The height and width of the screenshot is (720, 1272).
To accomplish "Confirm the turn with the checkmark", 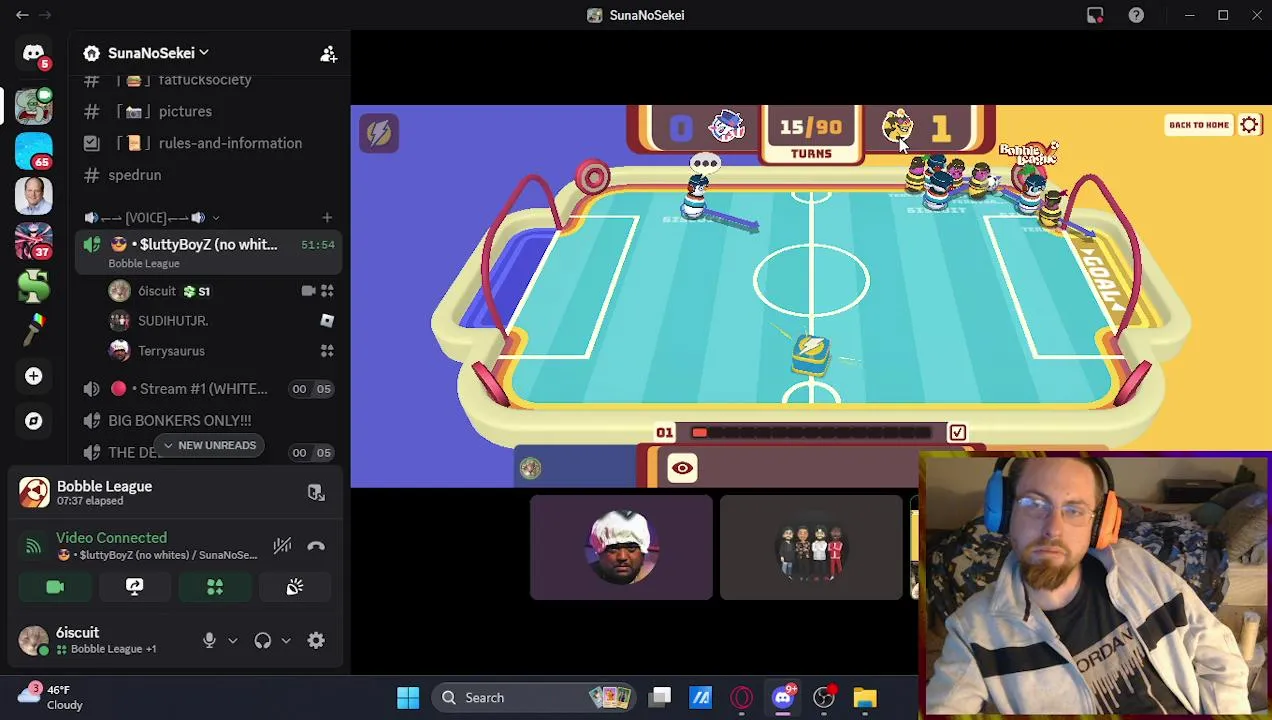I will click(957, 433).
